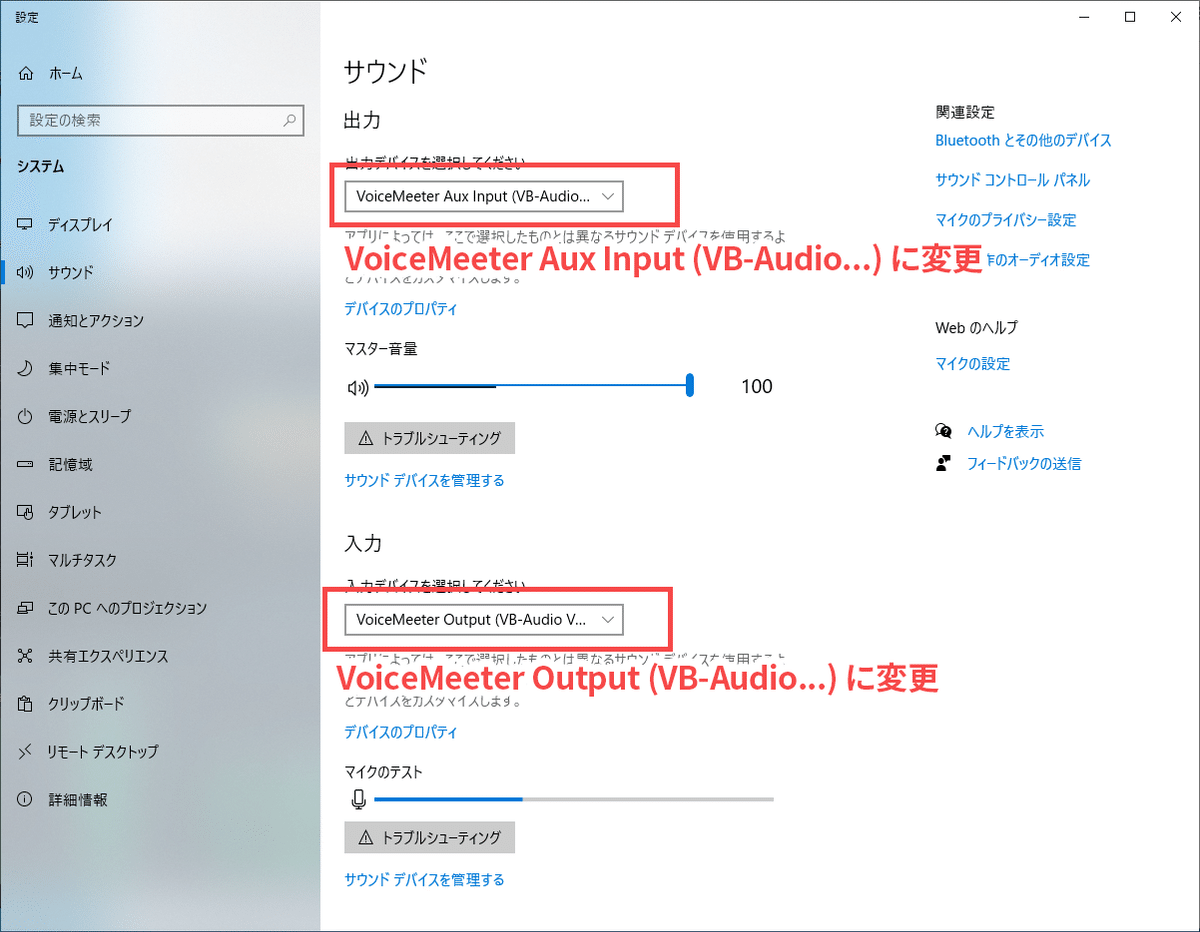Click the Give feedback person icon

click(943, 463)
